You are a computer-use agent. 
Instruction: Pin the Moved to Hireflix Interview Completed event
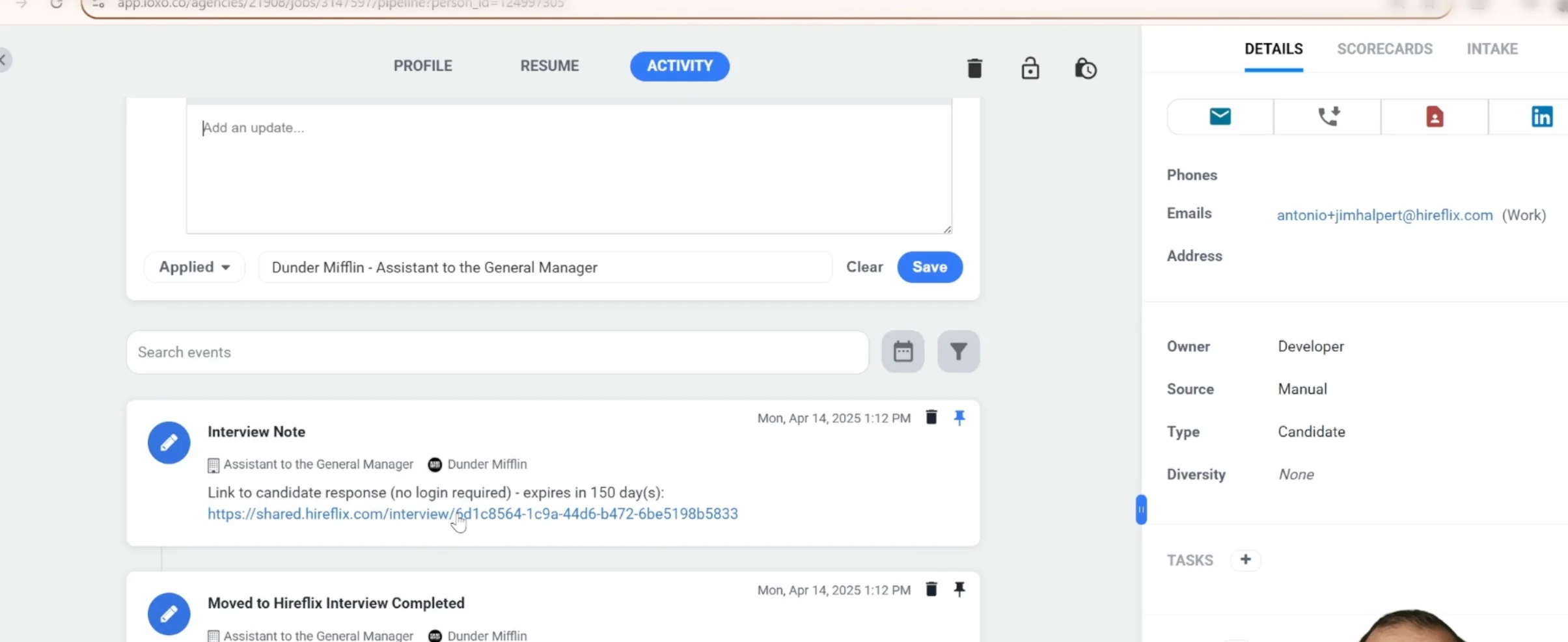[959, 589]
